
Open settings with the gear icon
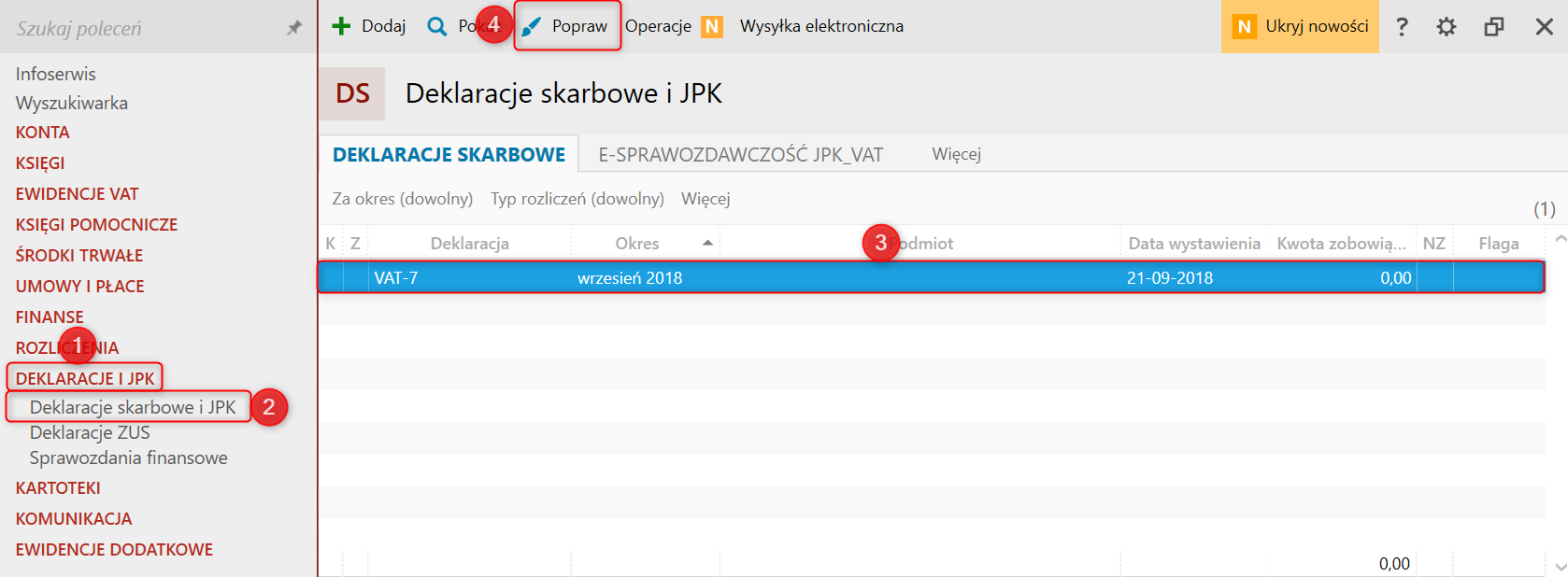pyautogui.click(x=1447, y=26)
